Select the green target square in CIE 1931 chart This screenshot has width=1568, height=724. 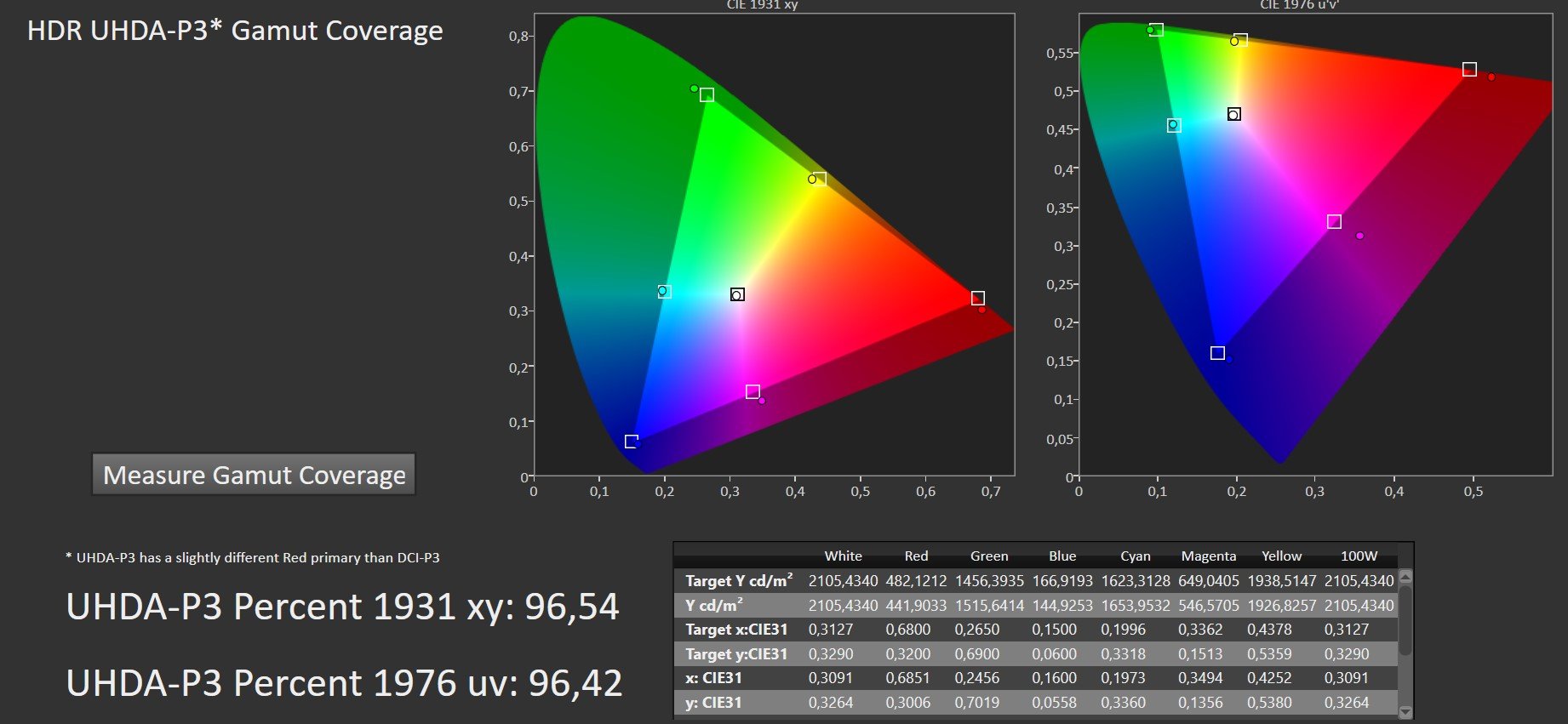[x=707, y=95]
